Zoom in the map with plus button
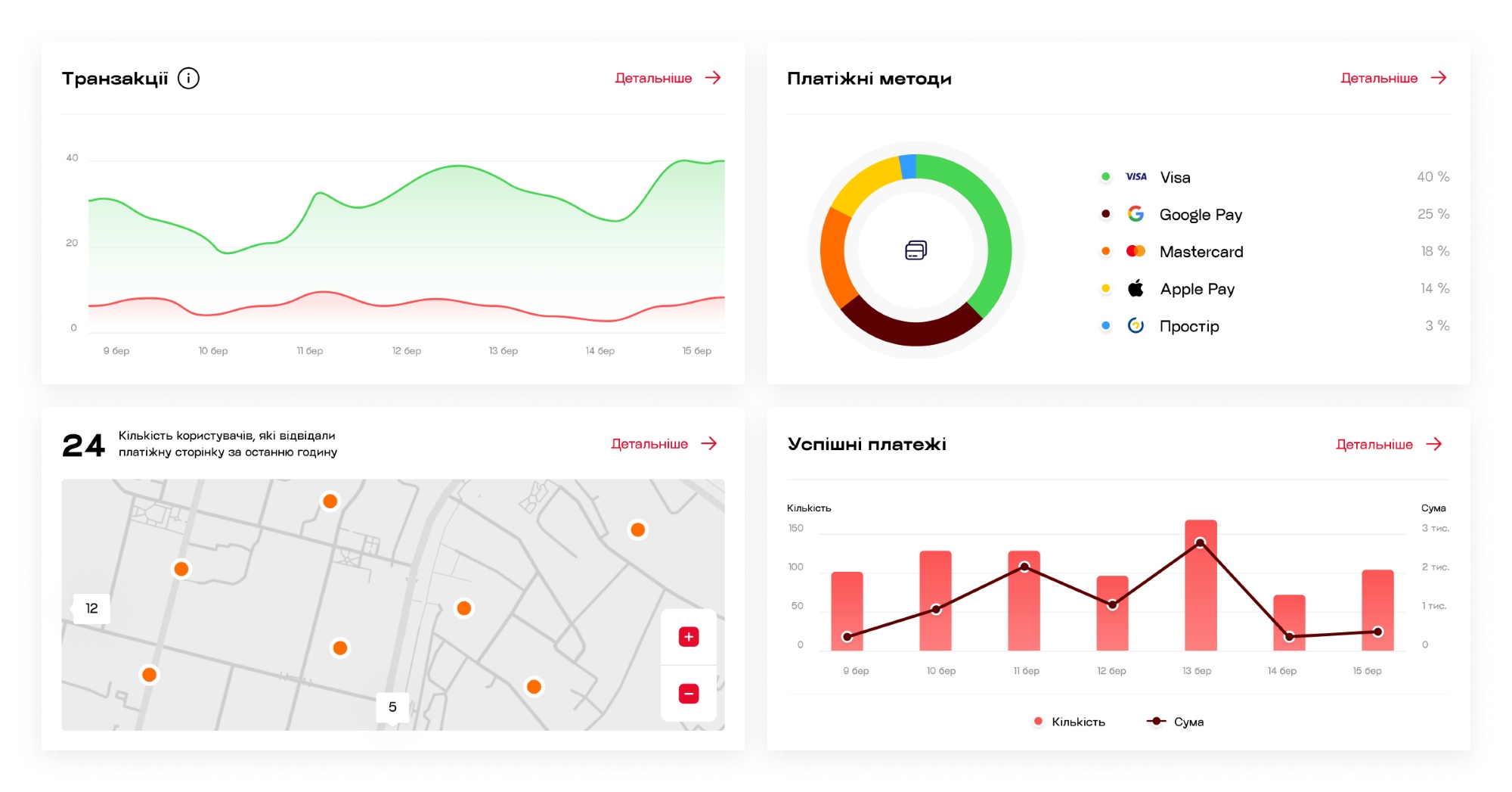Image resolution: width=1512 pixels, height=792 pixels. click(x=689, y=637)
